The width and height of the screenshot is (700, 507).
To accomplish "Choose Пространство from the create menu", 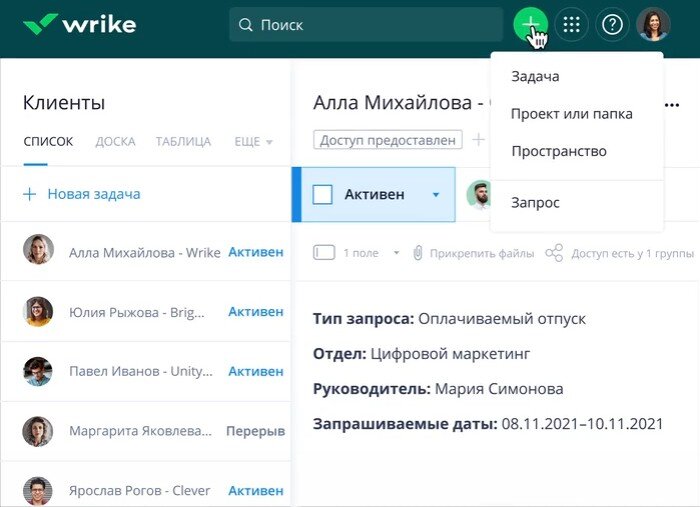I will pos(559,151).
